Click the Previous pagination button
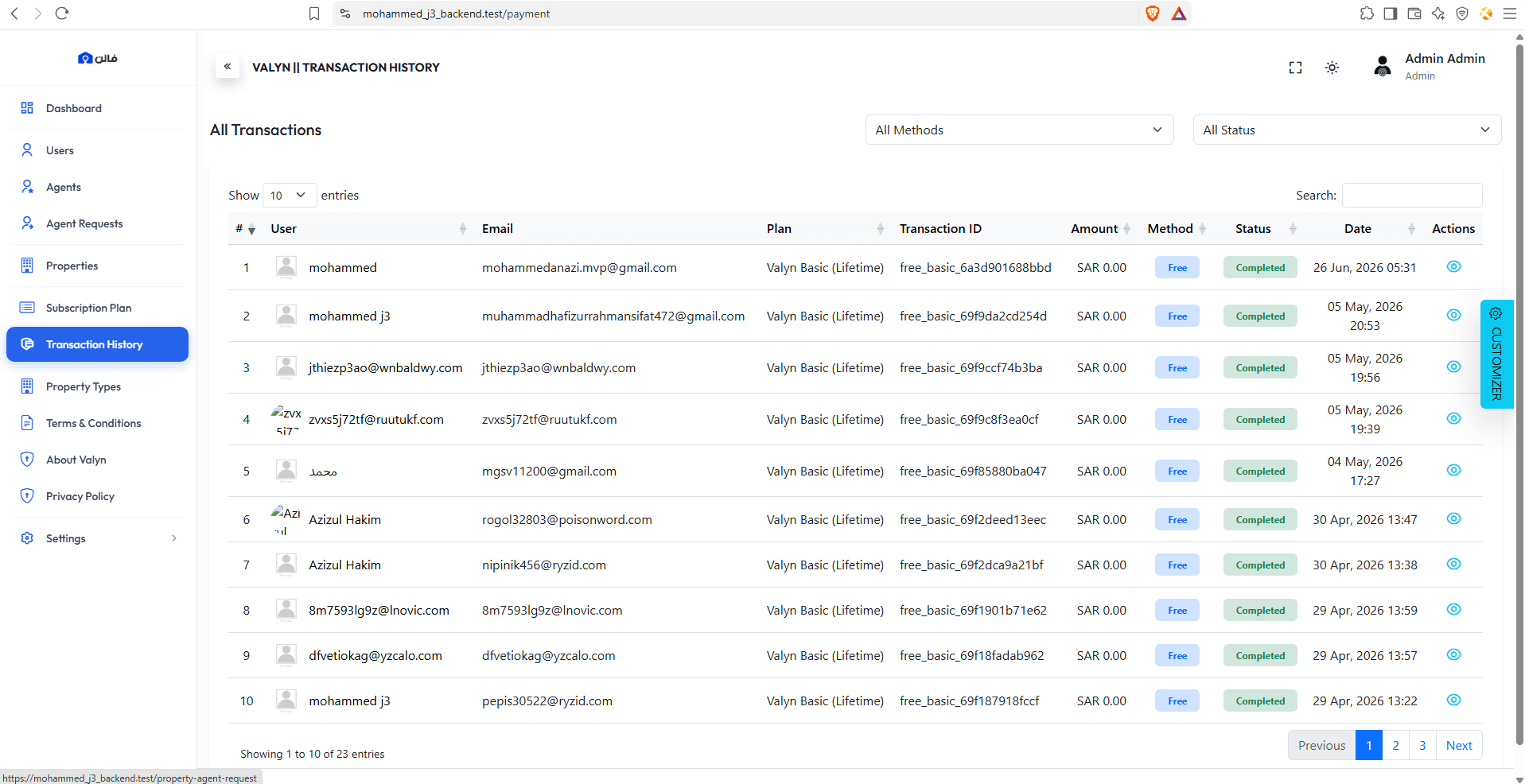The image size is (1525, 784). click(1321, 745)
